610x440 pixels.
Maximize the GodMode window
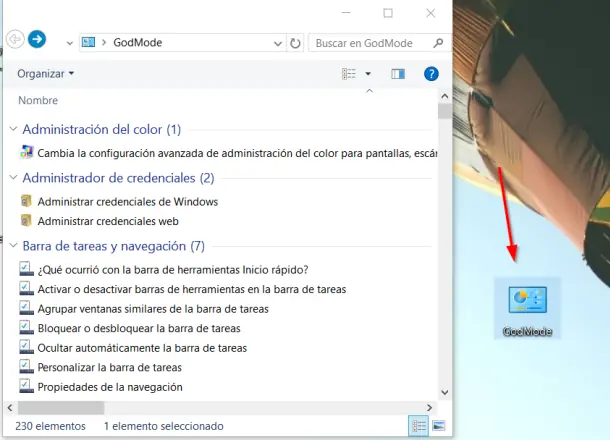click(388, 13)
